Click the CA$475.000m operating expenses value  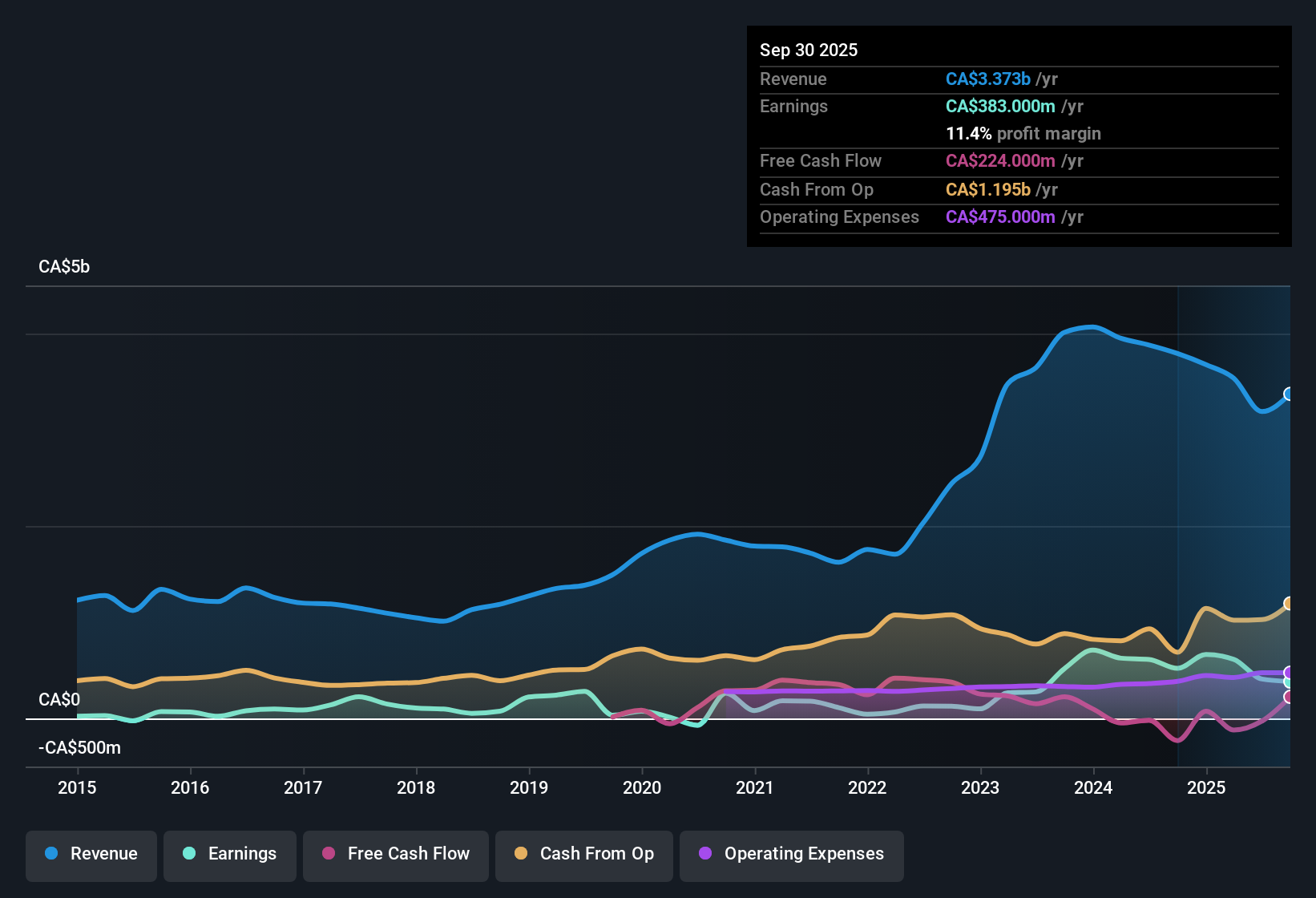coord(1000,217)
